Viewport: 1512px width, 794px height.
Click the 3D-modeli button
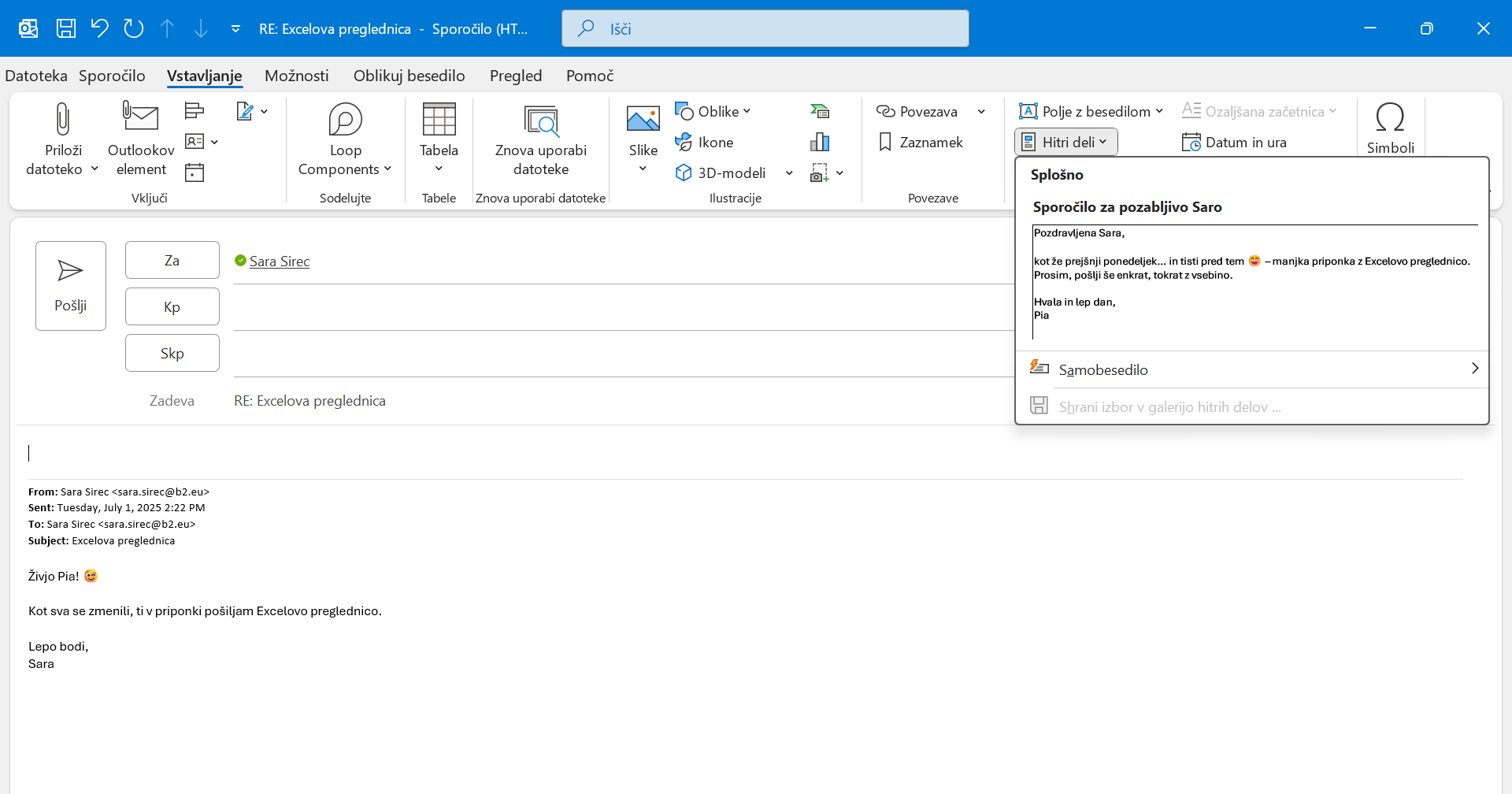pos(721,173)
